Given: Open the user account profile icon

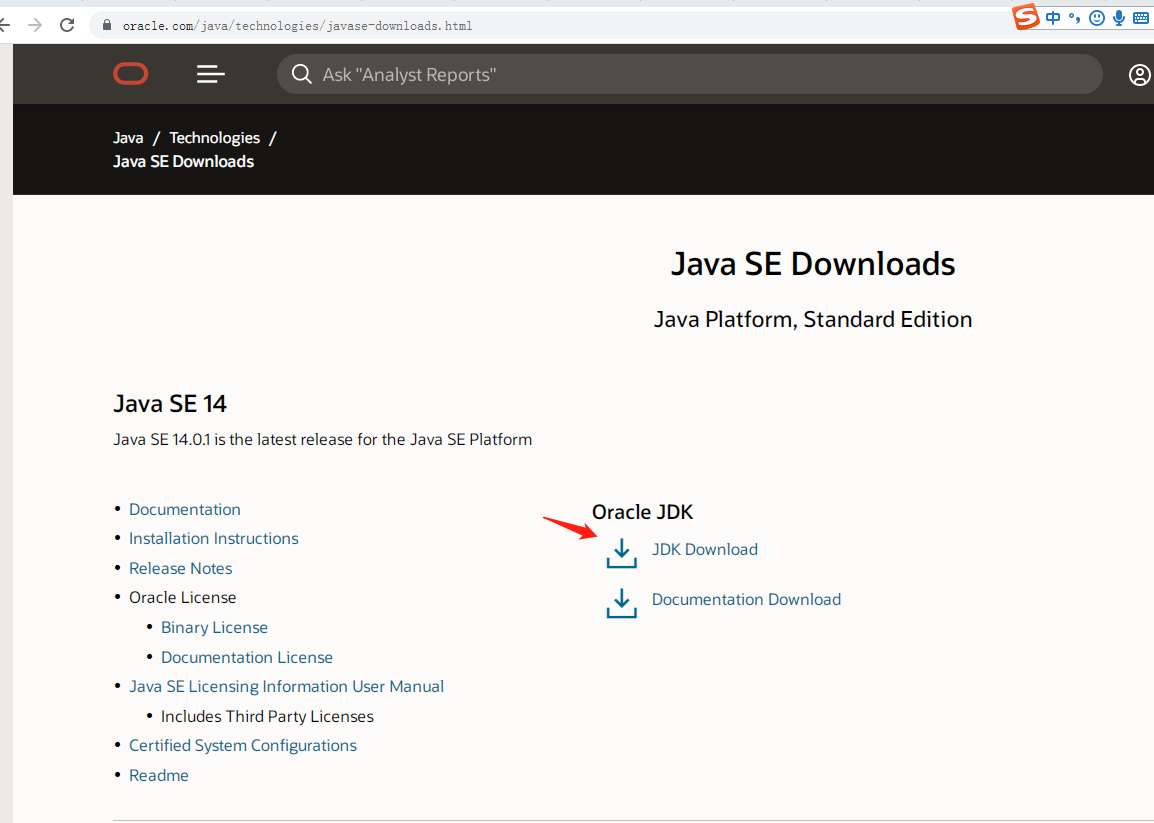Looking at the screenshot, I should click(x=1139, y=75).
